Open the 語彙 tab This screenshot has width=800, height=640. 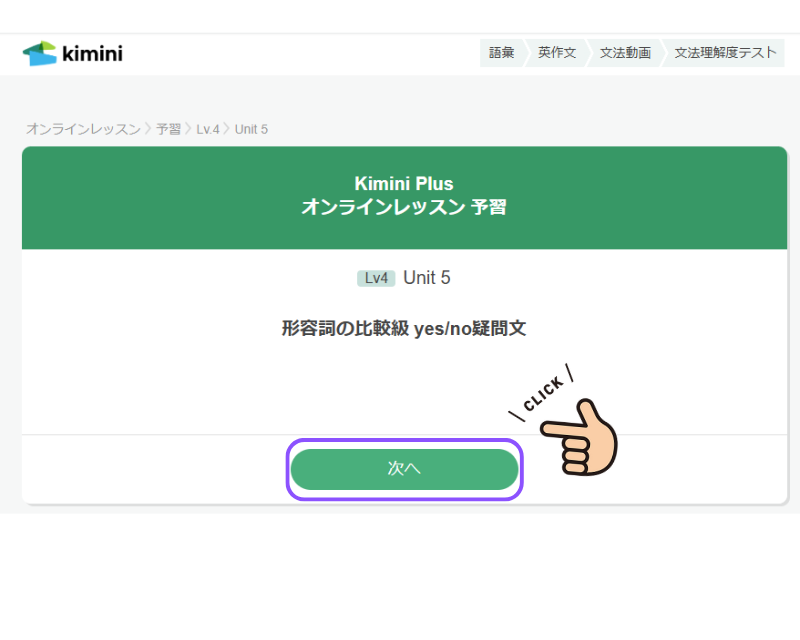pos(502,53)
